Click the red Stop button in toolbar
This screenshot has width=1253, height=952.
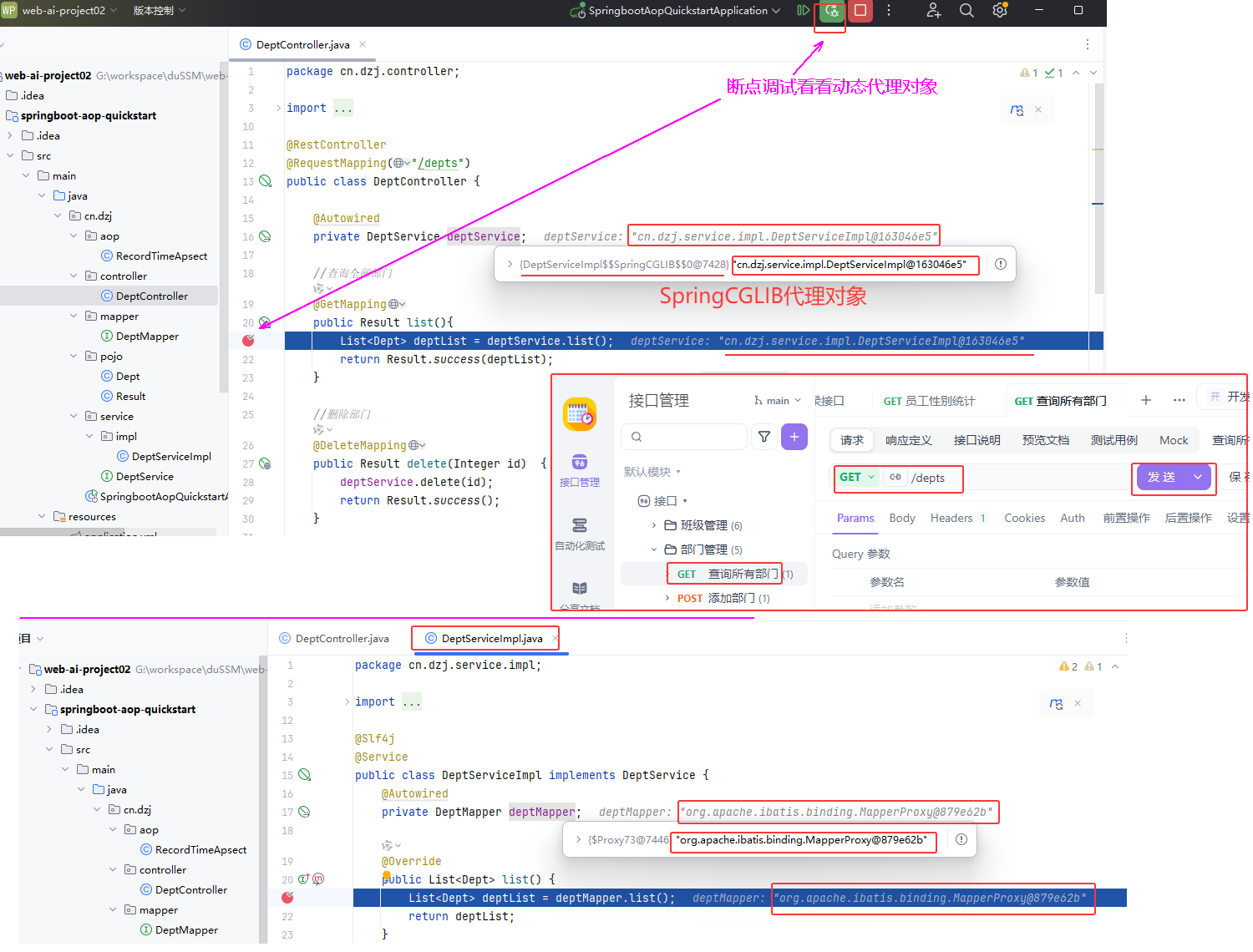pos(860,11)
